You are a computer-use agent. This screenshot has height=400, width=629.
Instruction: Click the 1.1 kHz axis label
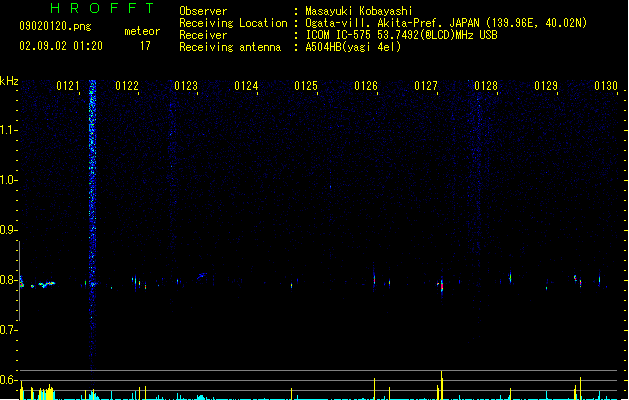[x=8, y=130]
